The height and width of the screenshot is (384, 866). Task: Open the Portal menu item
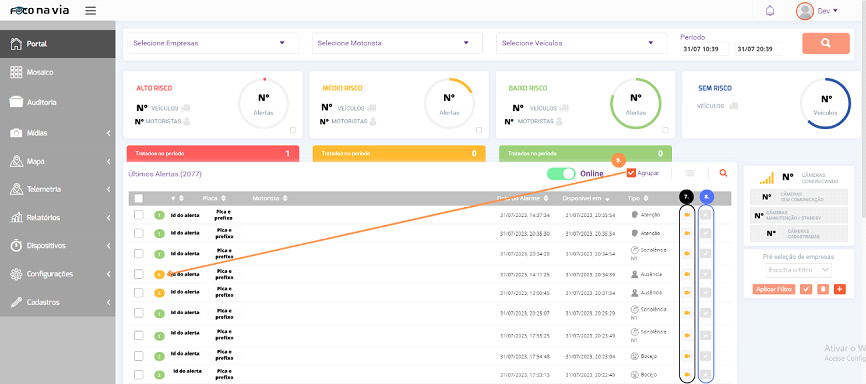[x=57, y=44]
